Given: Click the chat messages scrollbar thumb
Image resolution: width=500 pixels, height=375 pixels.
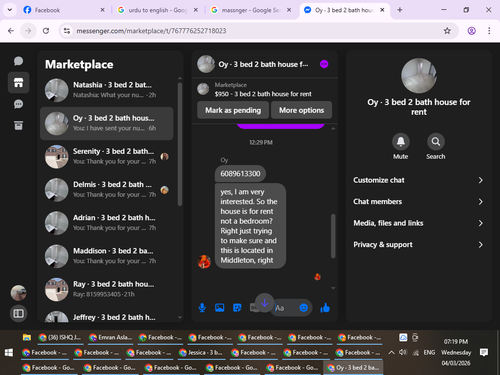Looking at the screenshot, I should 333,236.
